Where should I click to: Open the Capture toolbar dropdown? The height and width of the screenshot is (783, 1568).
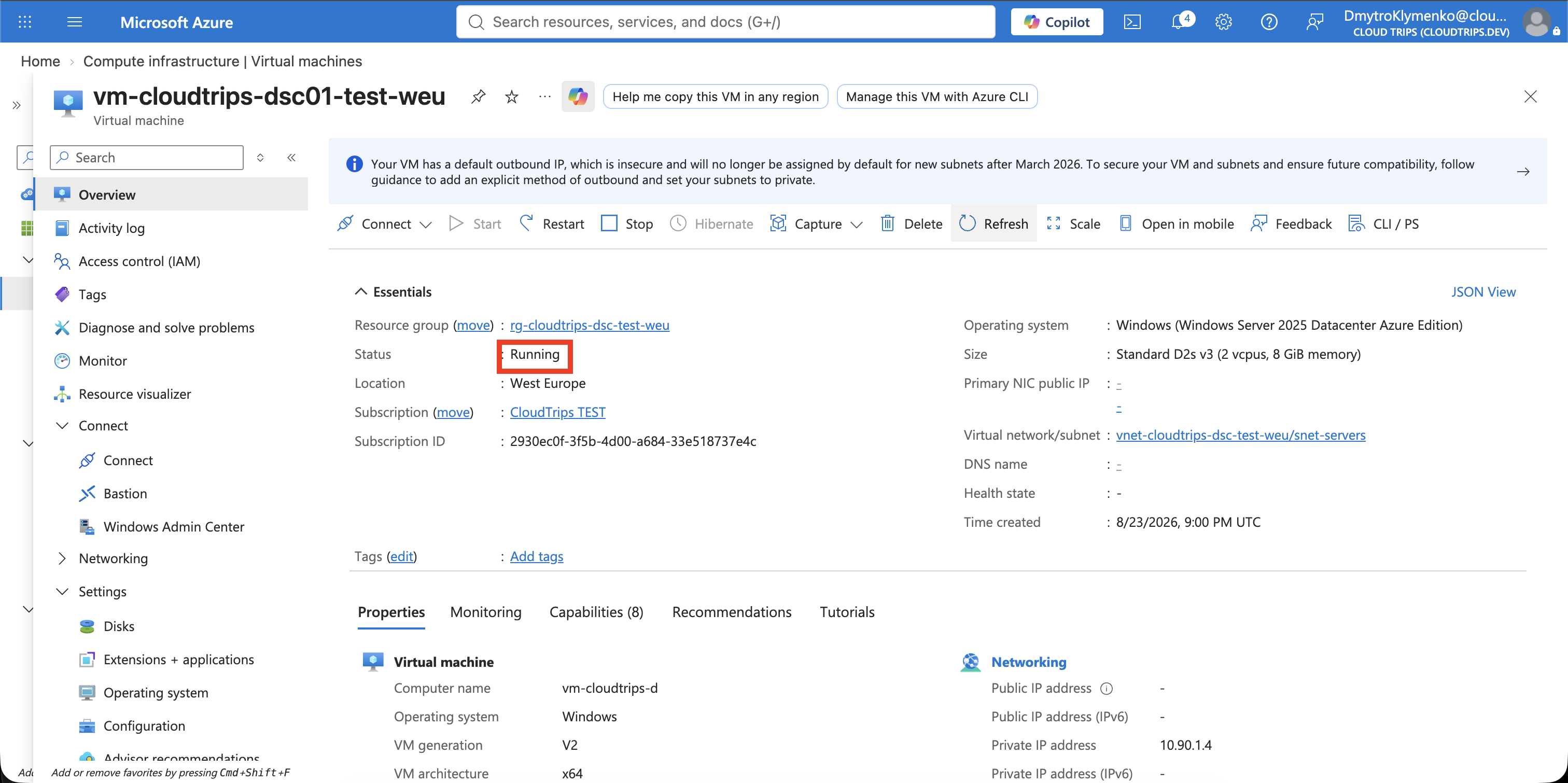(816, 223)
